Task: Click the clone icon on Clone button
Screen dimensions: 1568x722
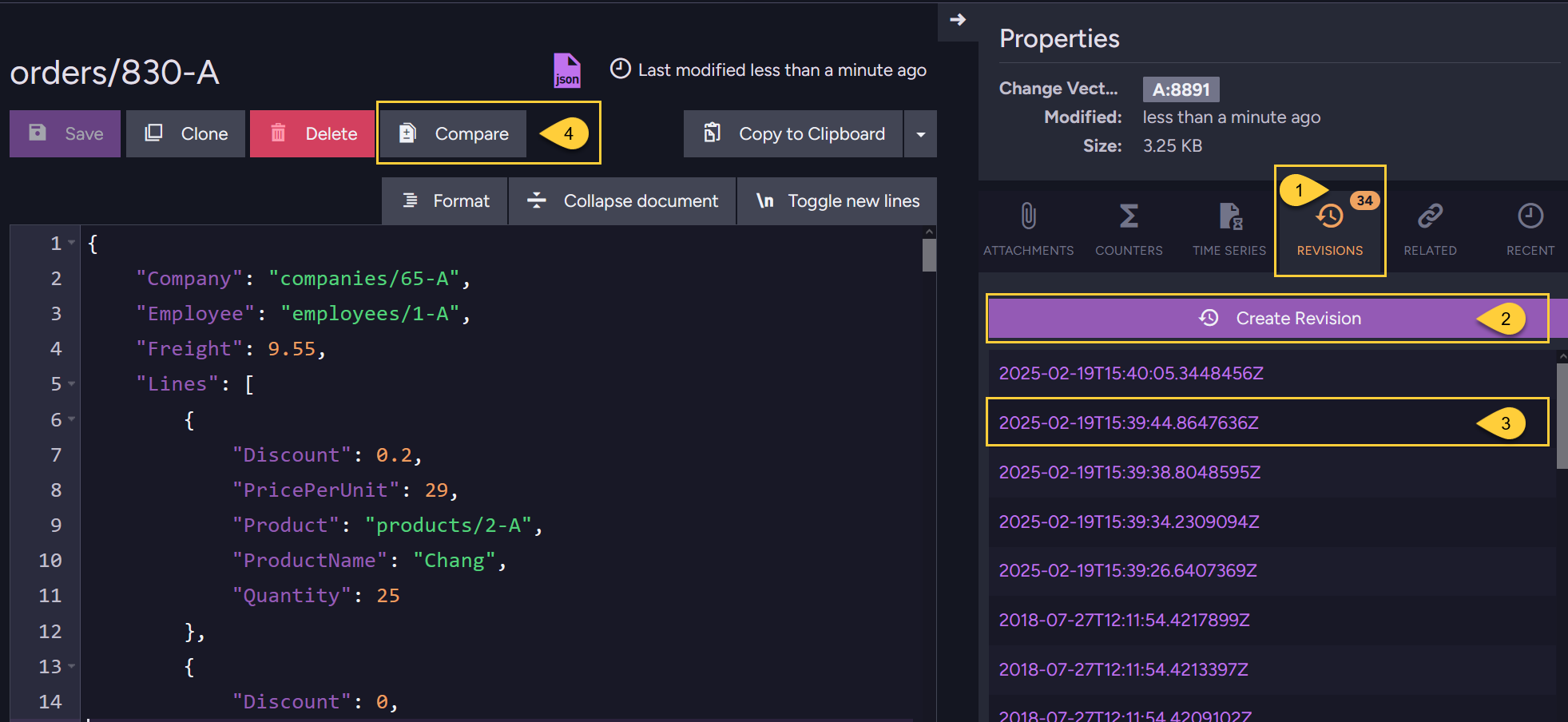Action: pyautogui.click(x=153, y=133)
